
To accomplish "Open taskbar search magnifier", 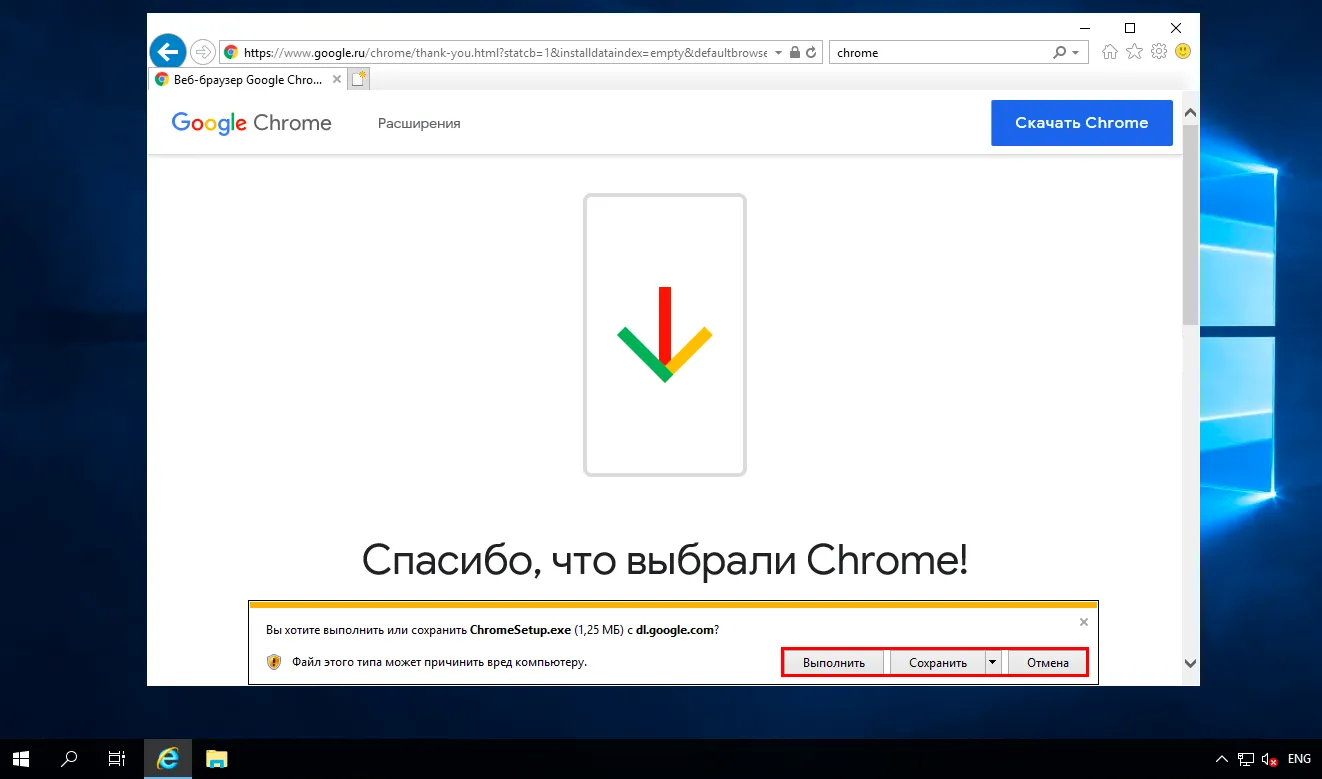I will [69, 759].
